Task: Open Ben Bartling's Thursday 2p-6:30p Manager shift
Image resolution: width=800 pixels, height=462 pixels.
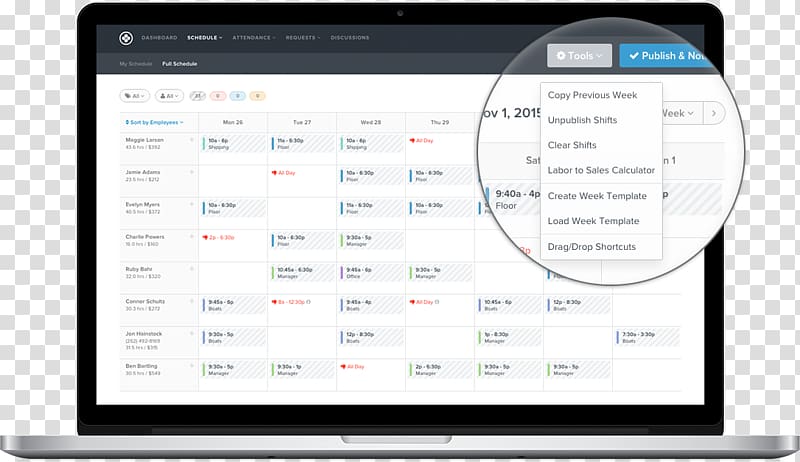Action: [440, 370]
